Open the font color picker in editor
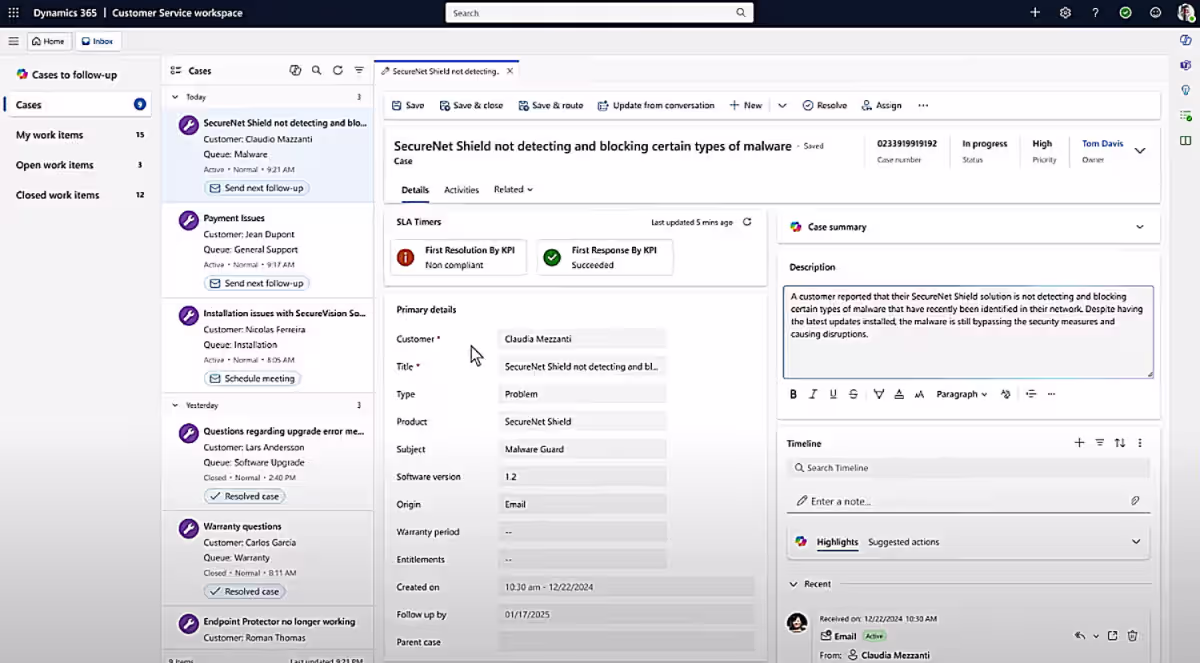This screenshot has width=1200, height=663. pos(899,394)
